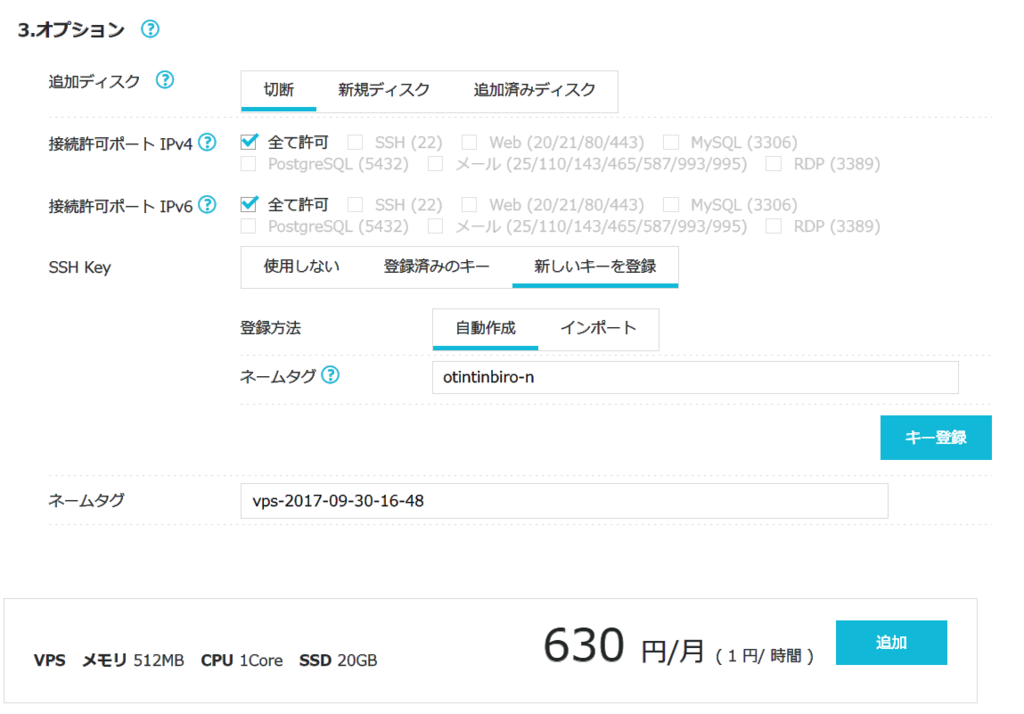Open help icon for 接続許可ポート IPv4

coord(207,142)
